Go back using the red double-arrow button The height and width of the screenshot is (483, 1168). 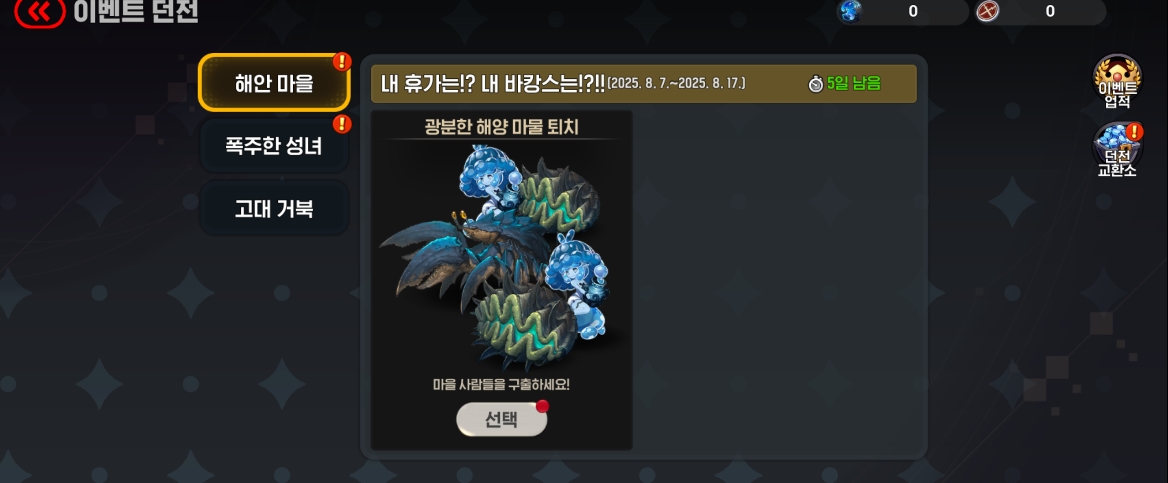point(39,11)
